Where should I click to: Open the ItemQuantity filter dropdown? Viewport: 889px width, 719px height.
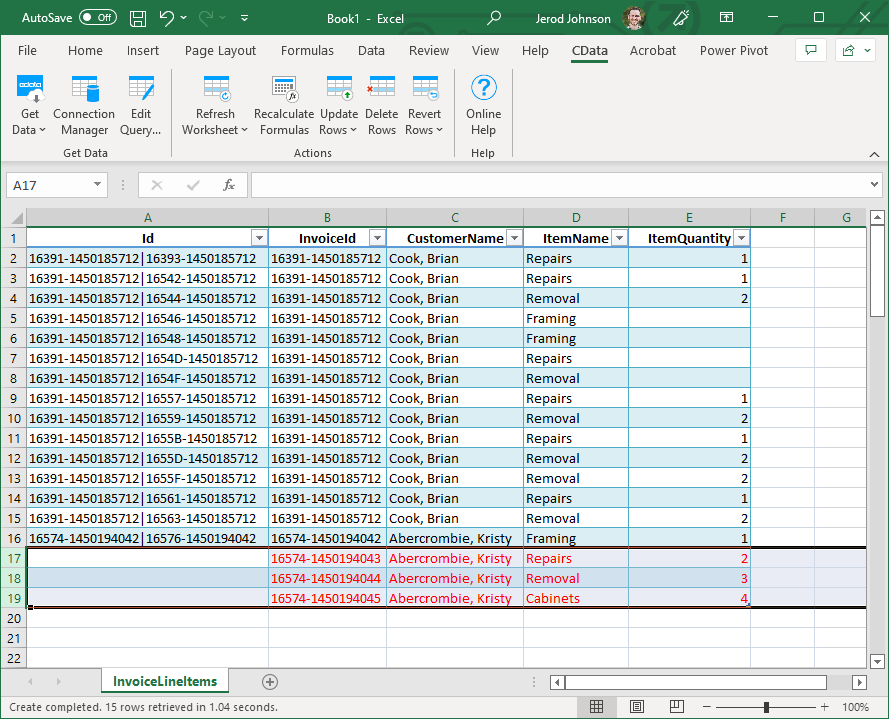[x=742, y=238]
